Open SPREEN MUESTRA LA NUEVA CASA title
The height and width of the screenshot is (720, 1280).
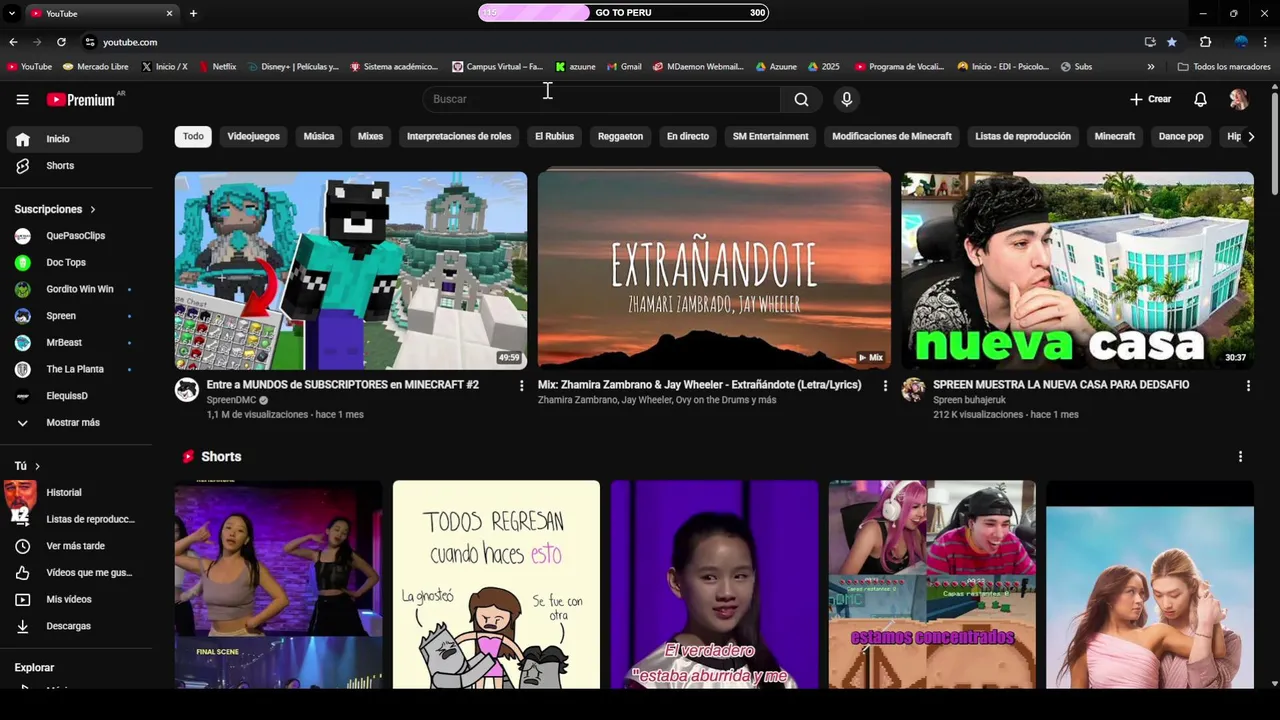click(1061, 385)
